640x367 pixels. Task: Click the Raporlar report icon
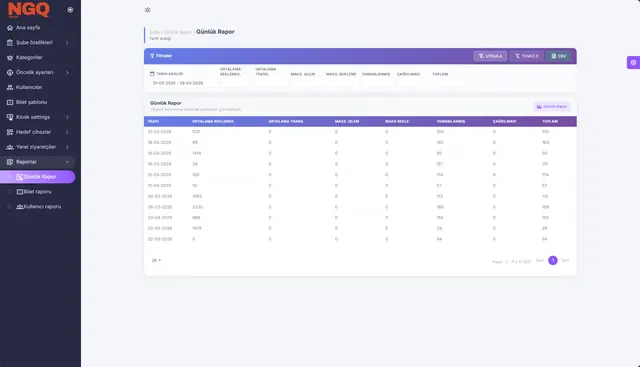point(10,162)
